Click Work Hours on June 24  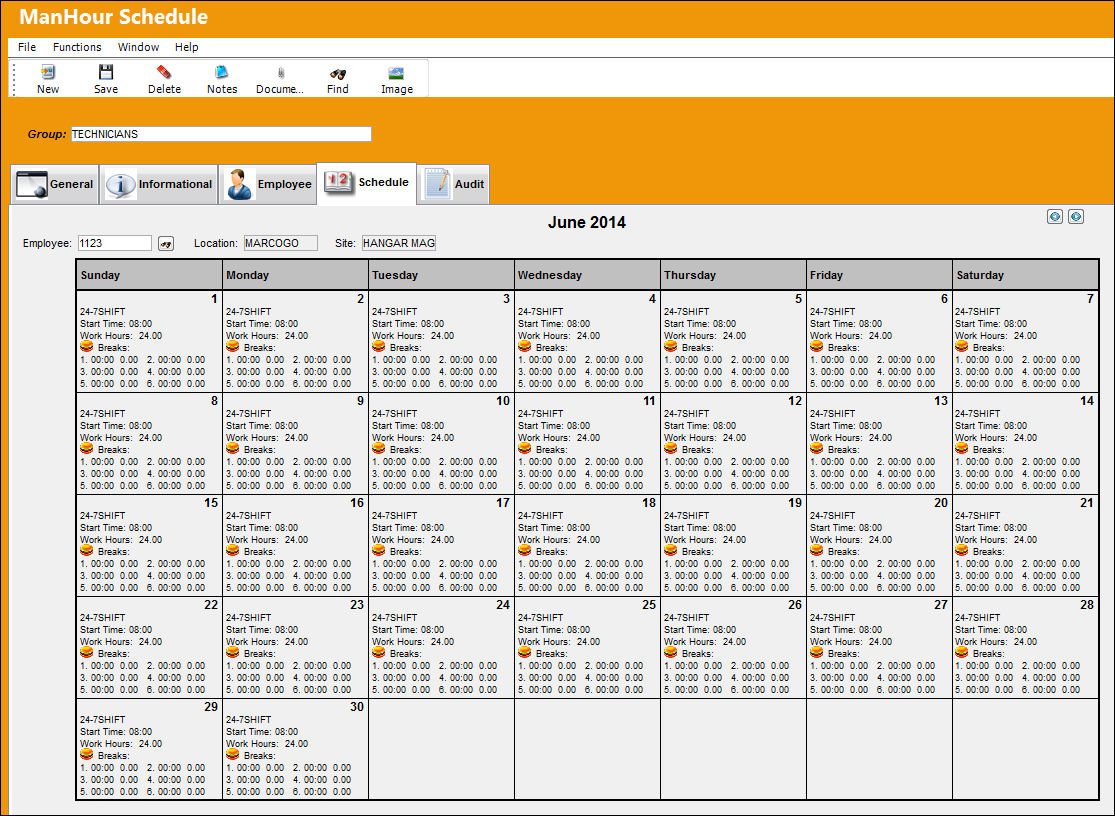(413, 642)
